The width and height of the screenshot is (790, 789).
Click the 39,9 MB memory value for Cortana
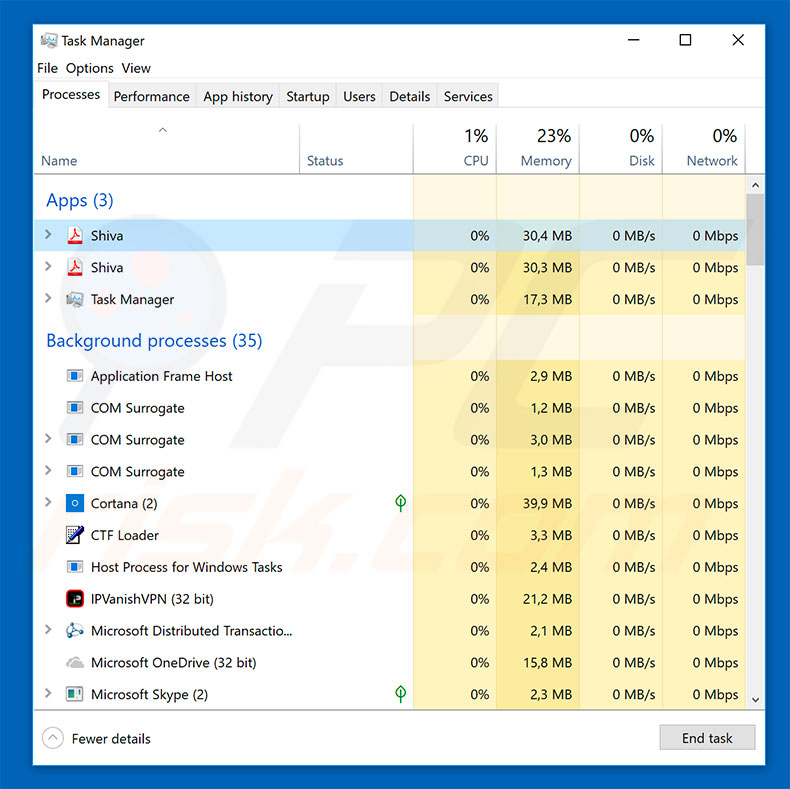[547, 503]
